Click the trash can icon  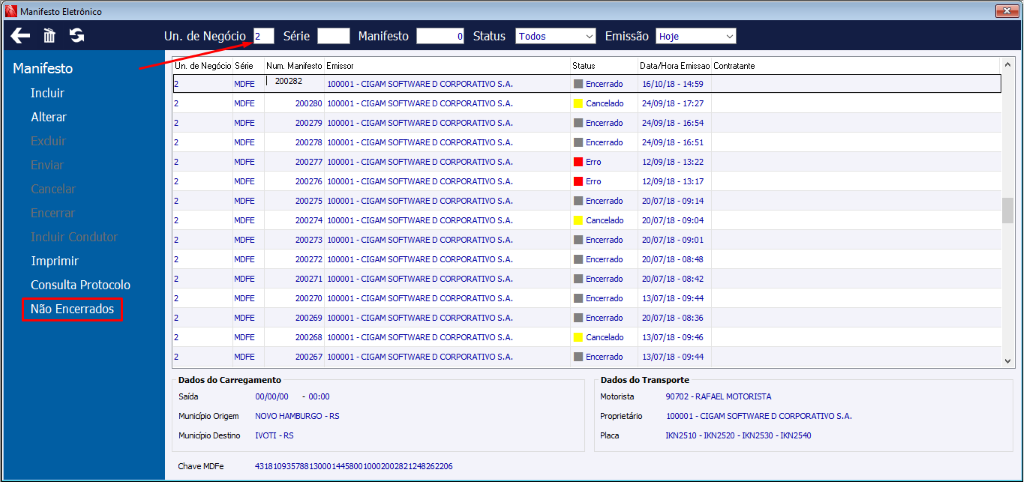(x=49, y=36)
